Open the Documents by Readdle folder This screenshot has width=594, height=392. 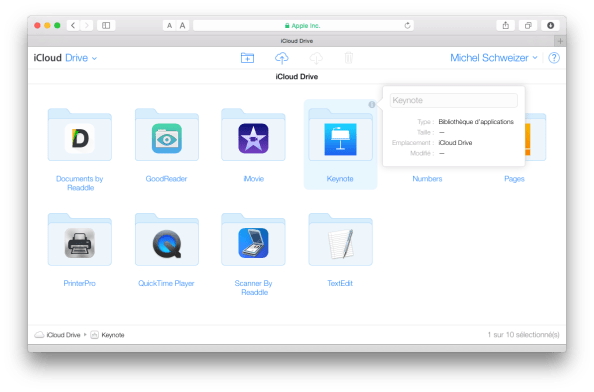click(80, 135)
